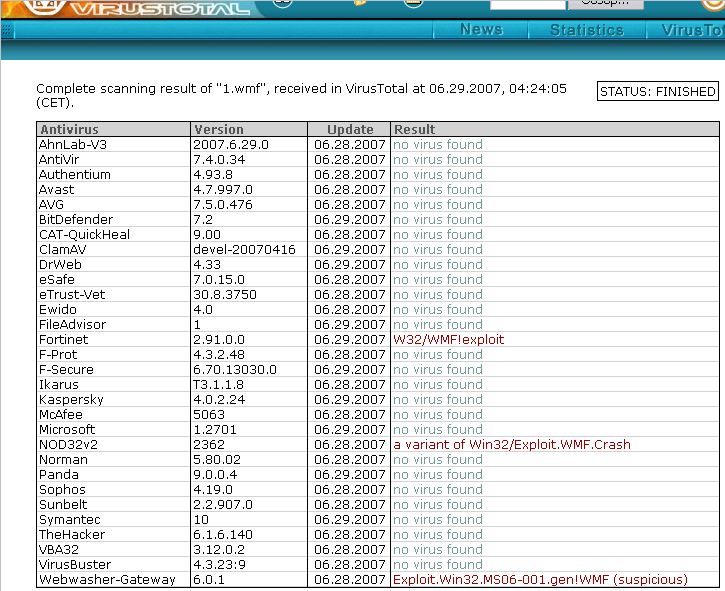The width and height of the screenshot is (725, 591).
Task: Click version 4.3.23:9 cell
Action: (x=220, y=565)
